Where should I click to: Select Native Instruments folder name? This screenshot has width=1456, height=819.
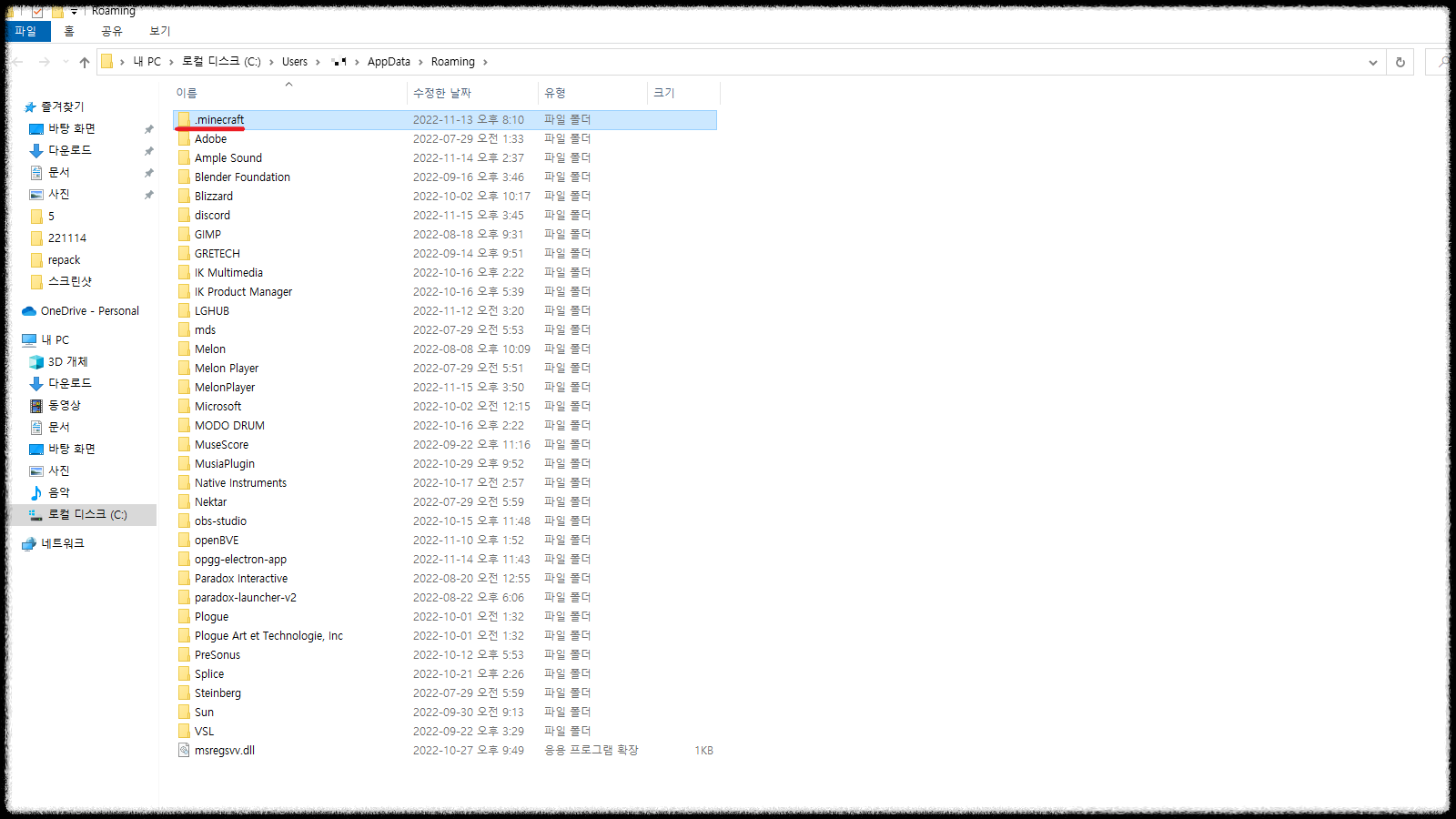(240, 482)
